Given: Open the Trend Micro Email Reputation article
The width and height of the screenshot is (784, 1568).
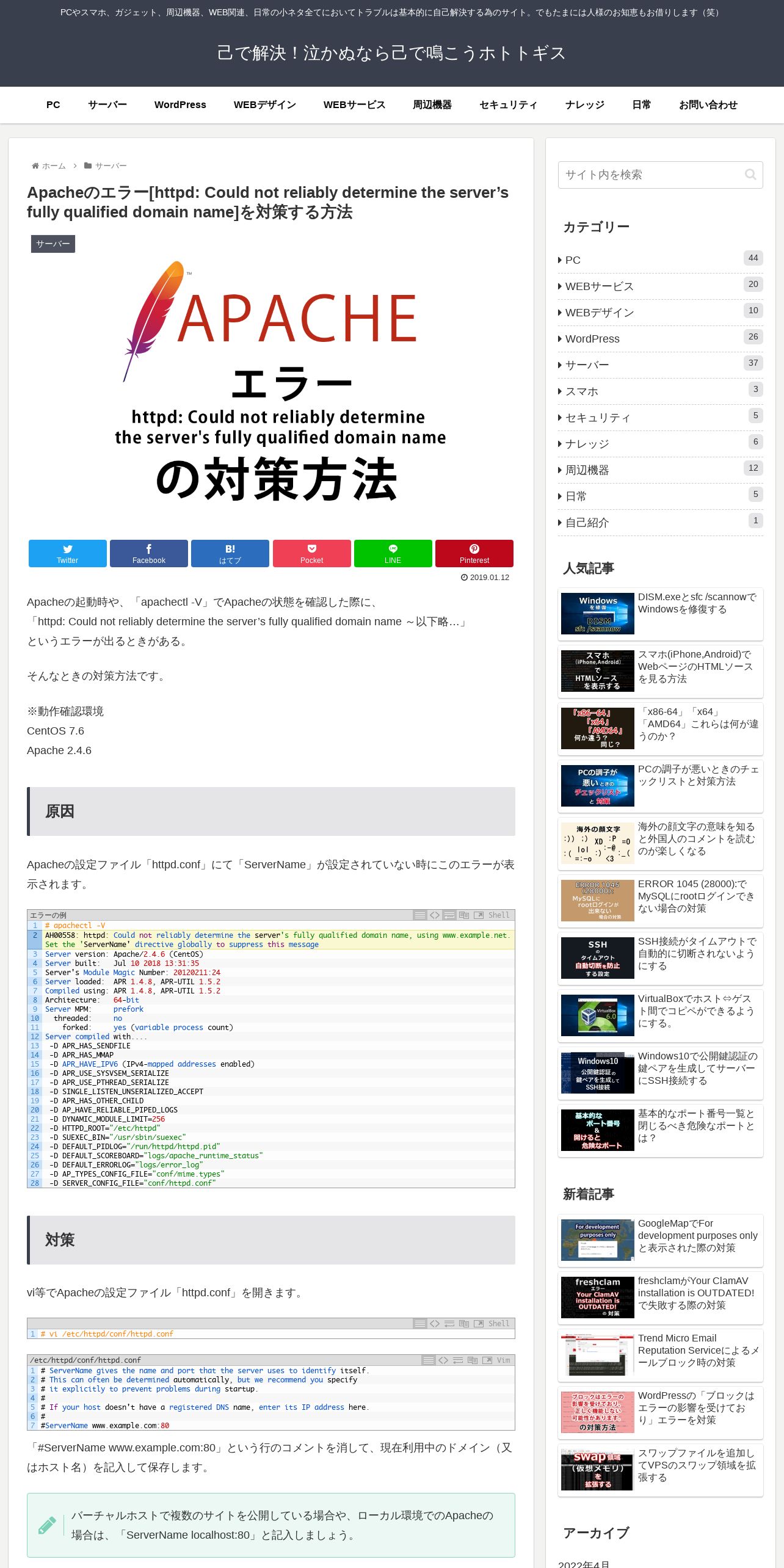Looking at the screenshot, I should click(x=661, y=1355).
